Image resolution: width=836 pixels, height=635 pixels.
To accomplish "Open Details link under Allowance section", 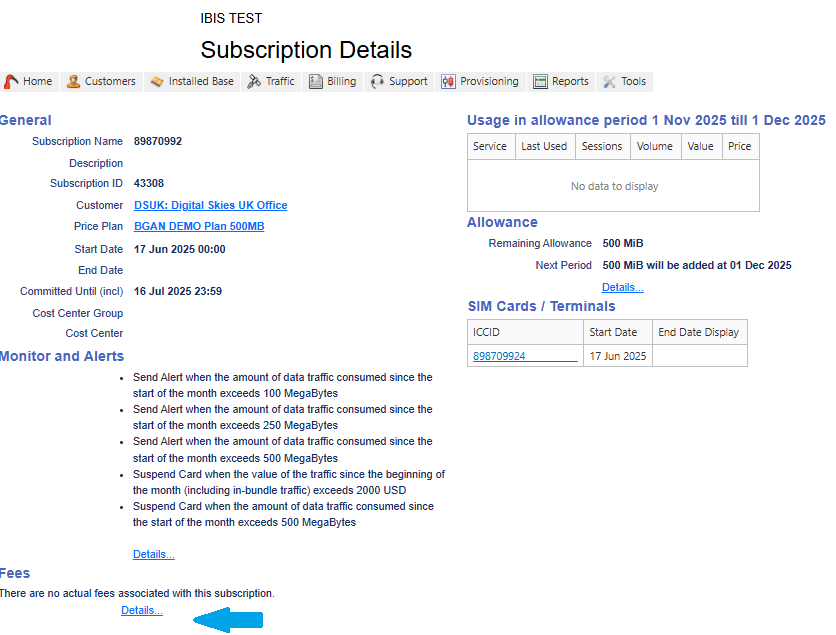I will point(622,287).
